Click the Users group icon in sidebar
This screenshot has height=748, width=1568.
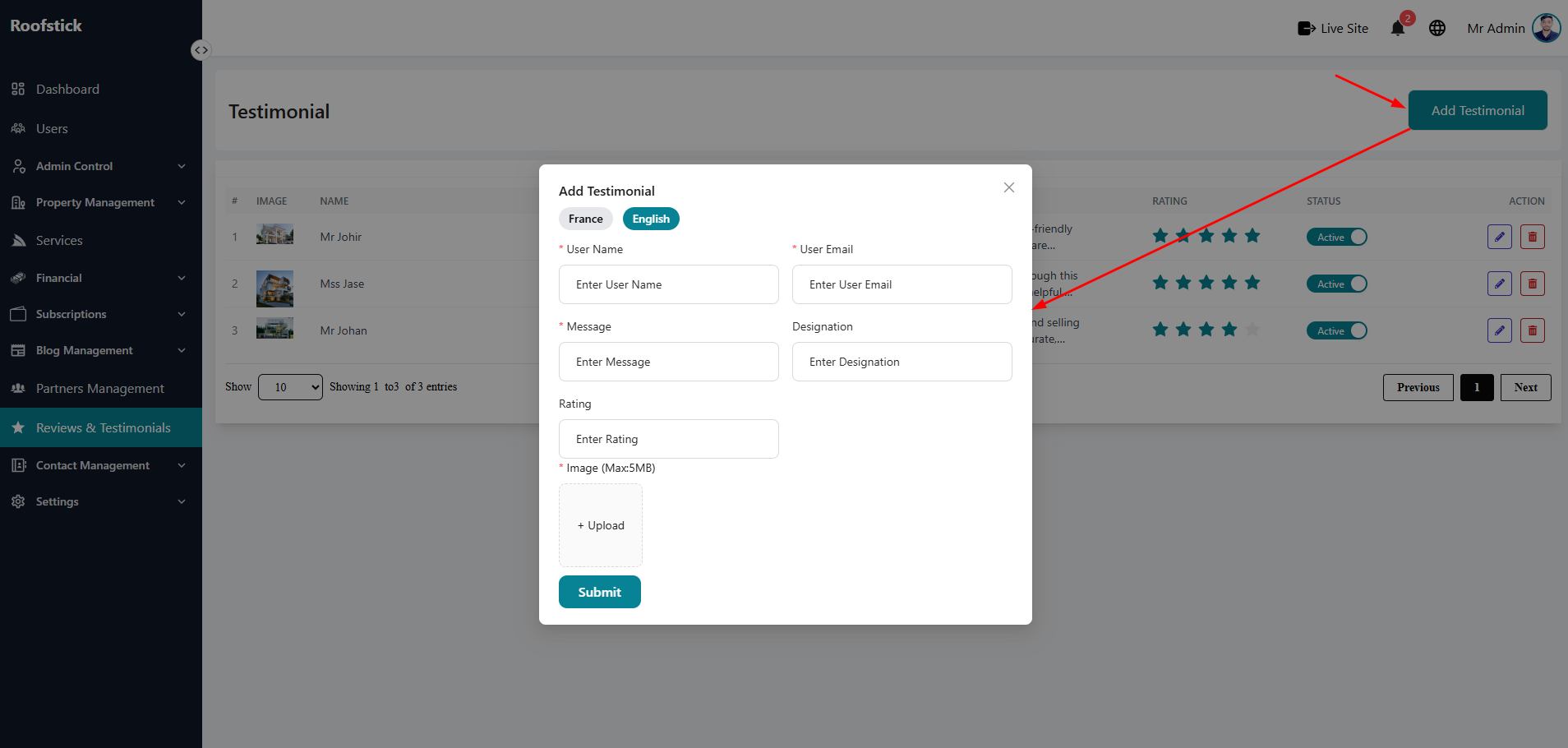[x=18, y=128]
